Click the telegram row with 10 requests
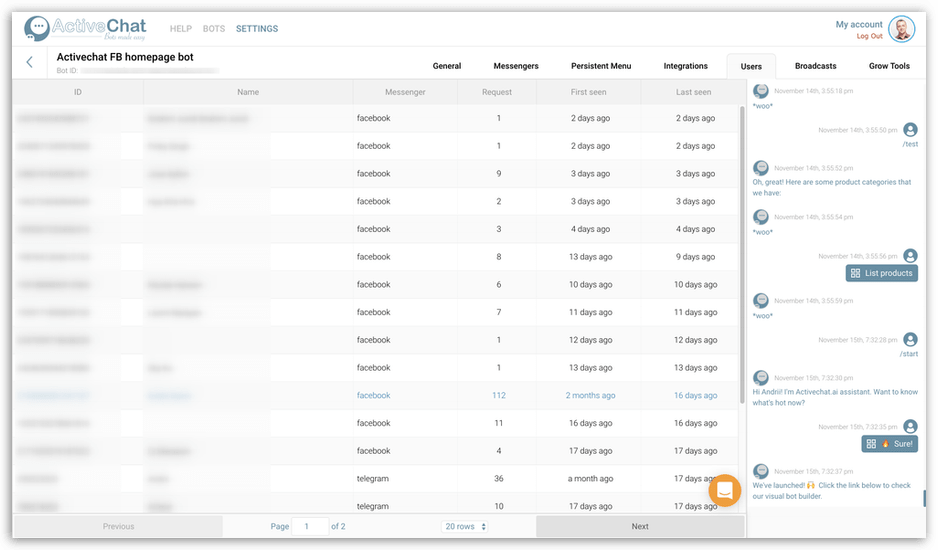 coord(376,505)
